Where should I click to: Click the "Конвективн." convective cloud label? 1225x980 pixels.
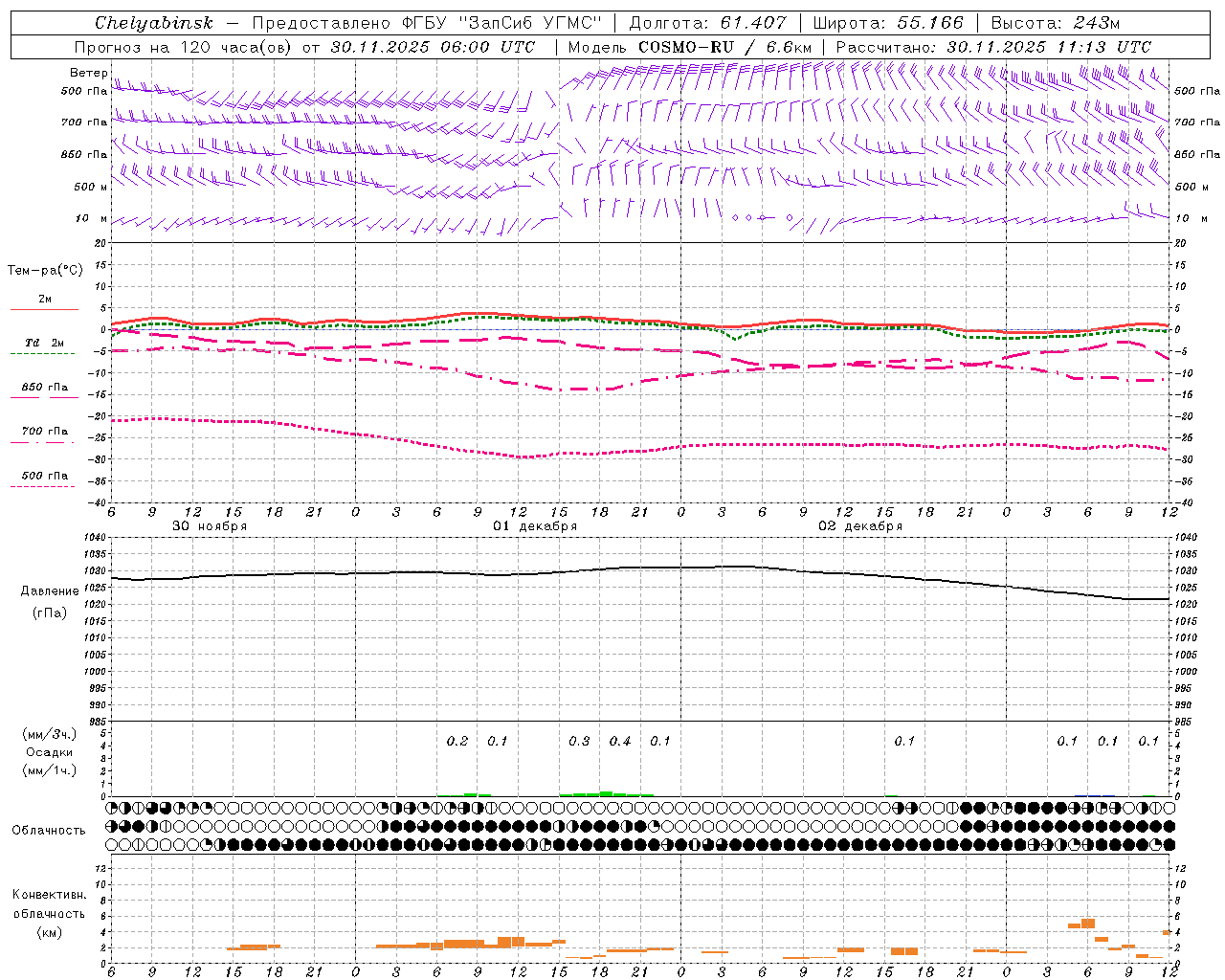tap(50, 895)
